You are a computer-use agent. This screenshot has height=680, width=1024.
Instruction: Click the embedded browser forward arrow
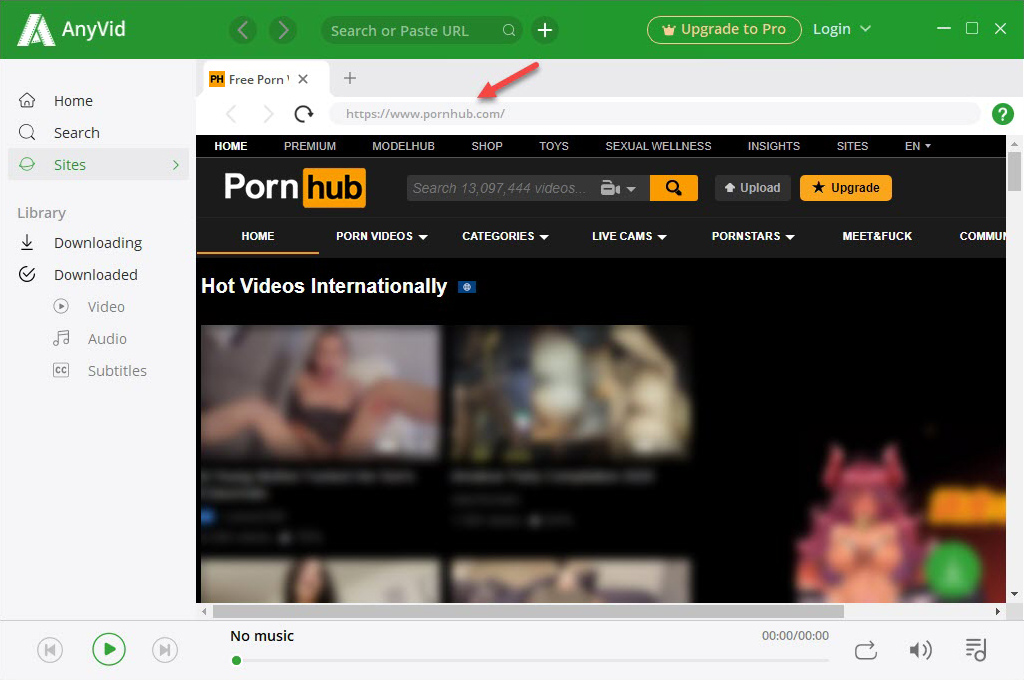268,114
